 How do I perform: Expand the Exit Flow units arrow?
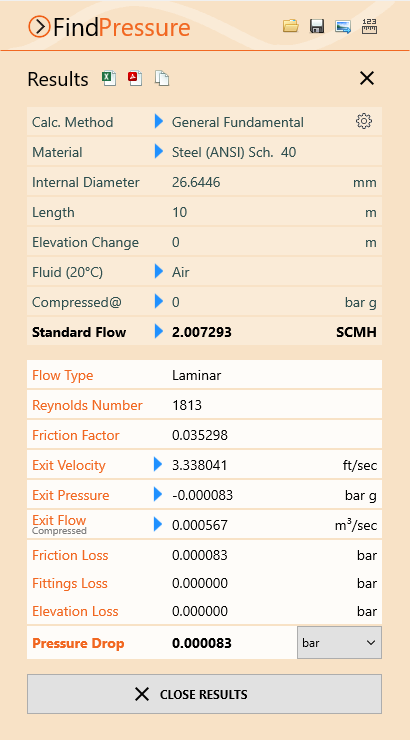158,524
